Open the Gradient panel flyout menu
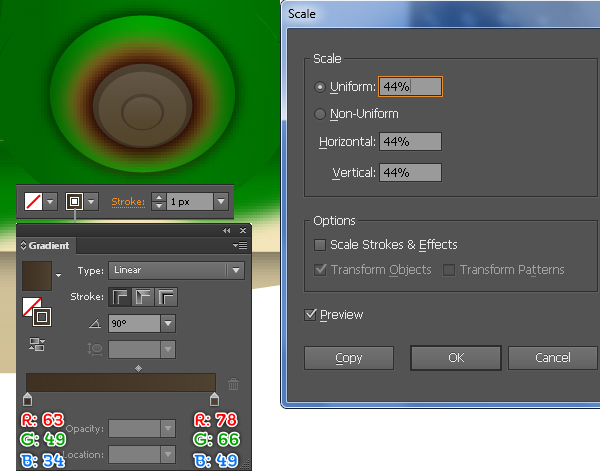Screen dimensions: 600x474 (240, 245)
